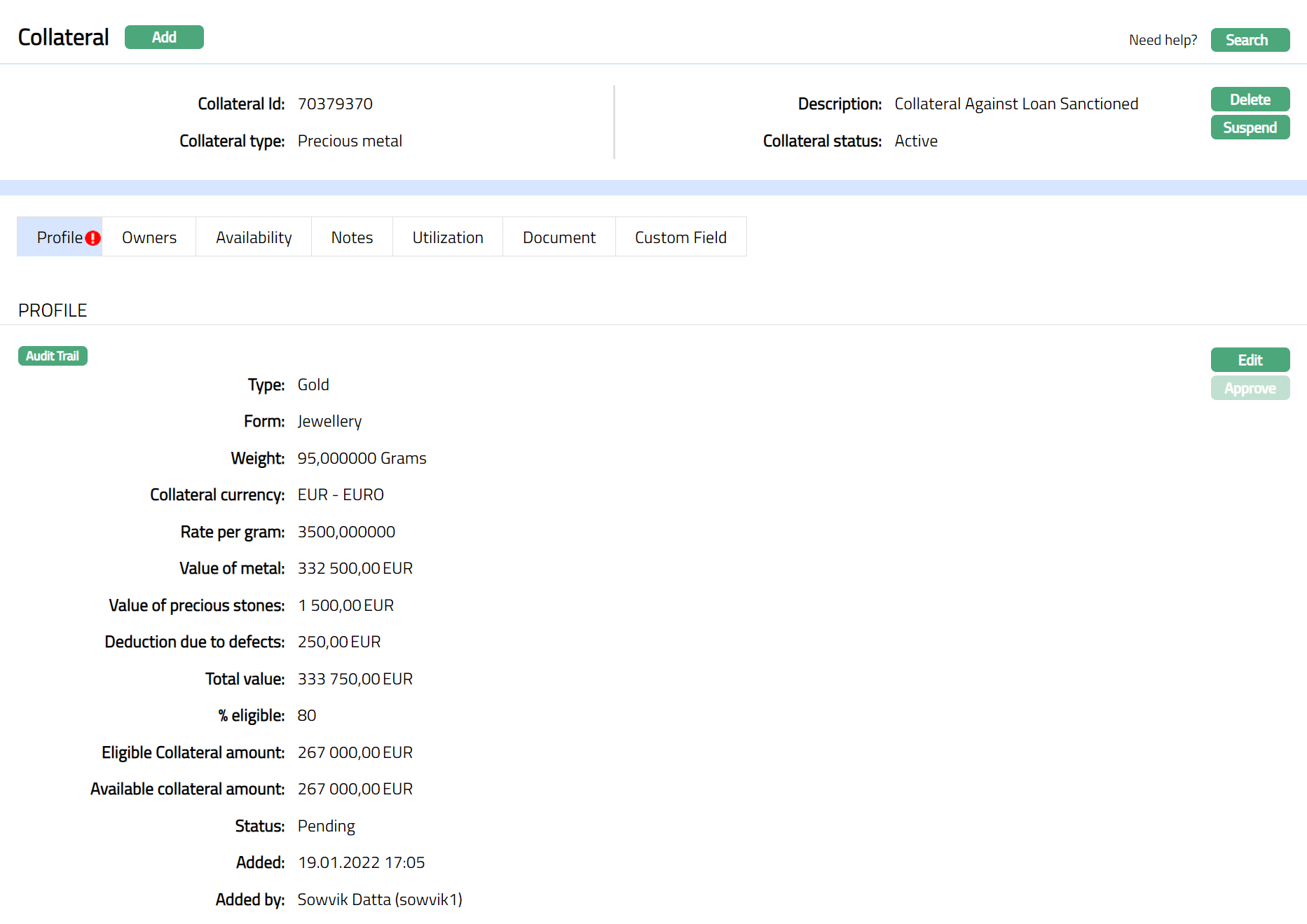Screen dimensions: 1307x924
Task: Click the Search button
Action: pyautogui.click(x=1250, y=40)
